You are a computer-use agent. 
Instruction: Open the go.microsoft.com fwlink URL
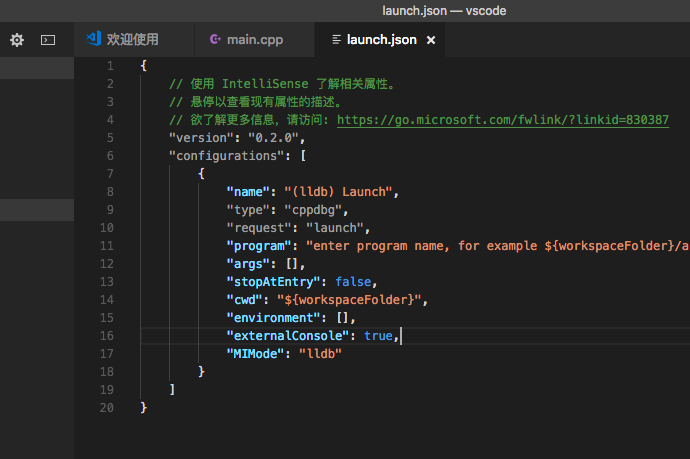coord(503,119)
